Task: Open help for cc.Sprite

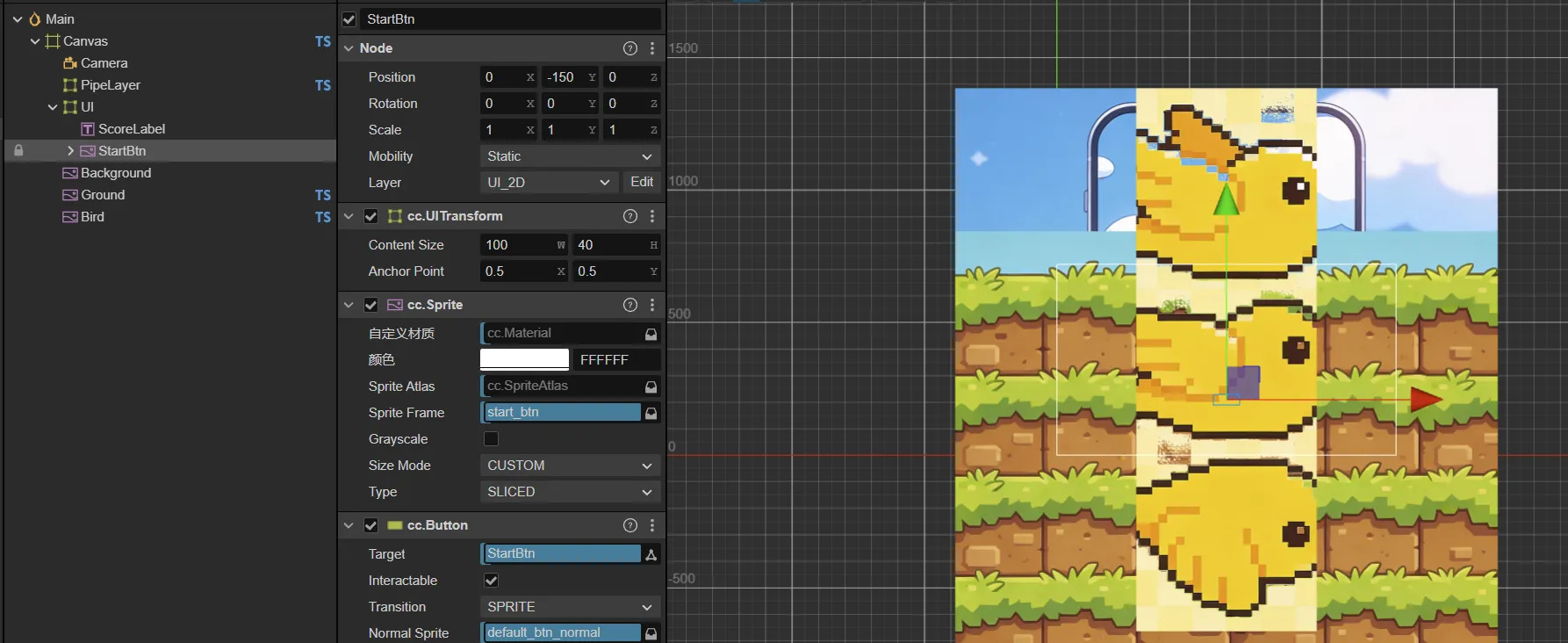Action: point(630,305)
